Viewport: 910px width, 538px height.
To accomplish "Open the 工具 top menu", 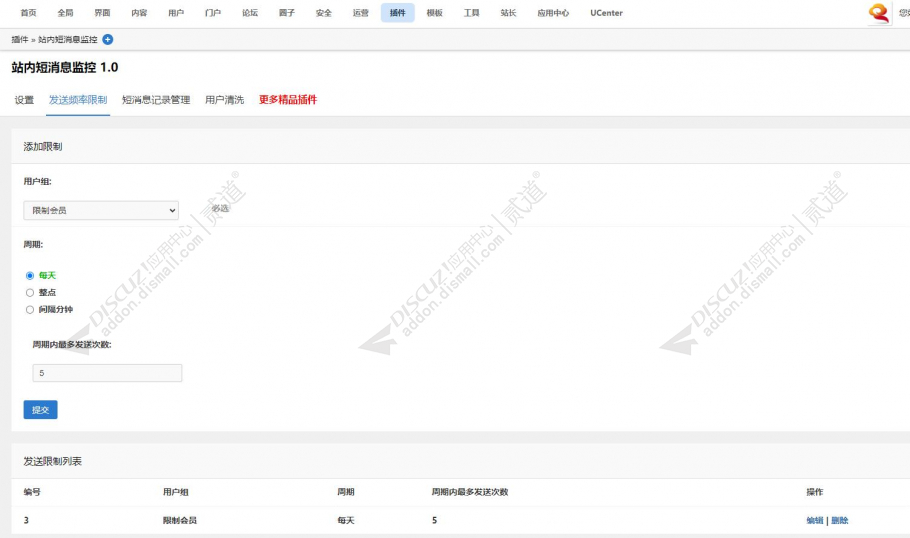I will 471,13.
